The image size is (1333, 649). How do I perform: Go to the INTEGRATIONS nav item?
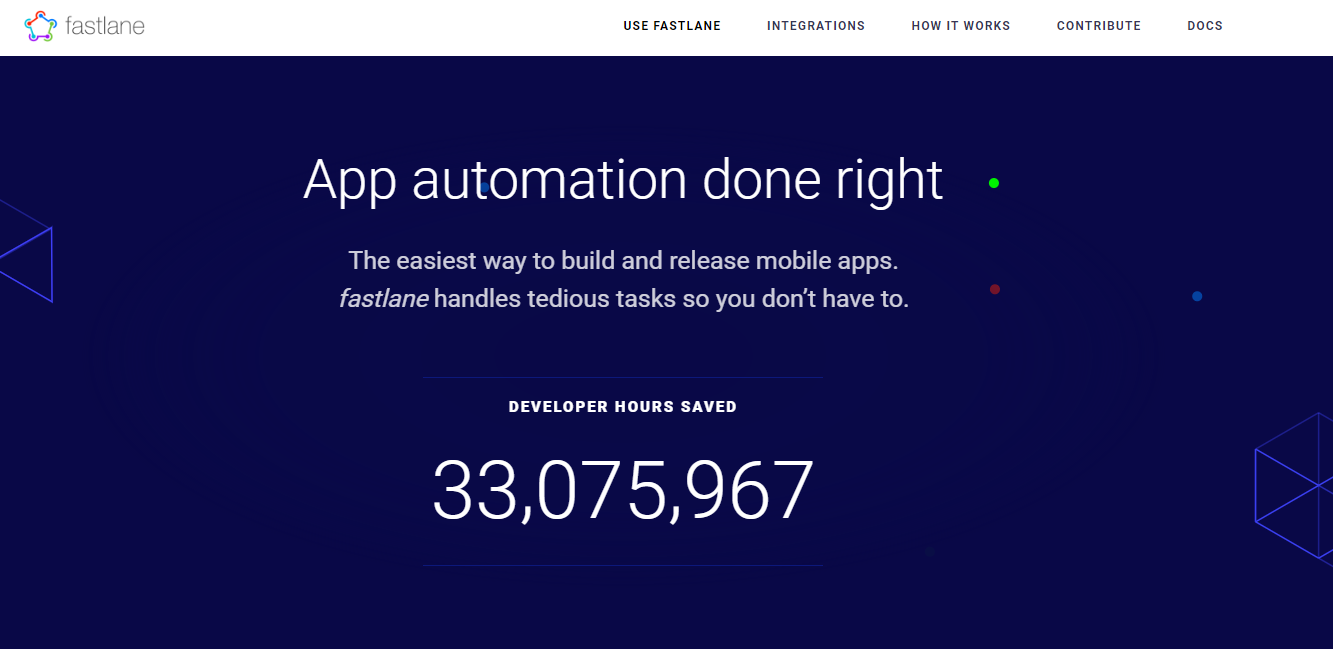816,26
